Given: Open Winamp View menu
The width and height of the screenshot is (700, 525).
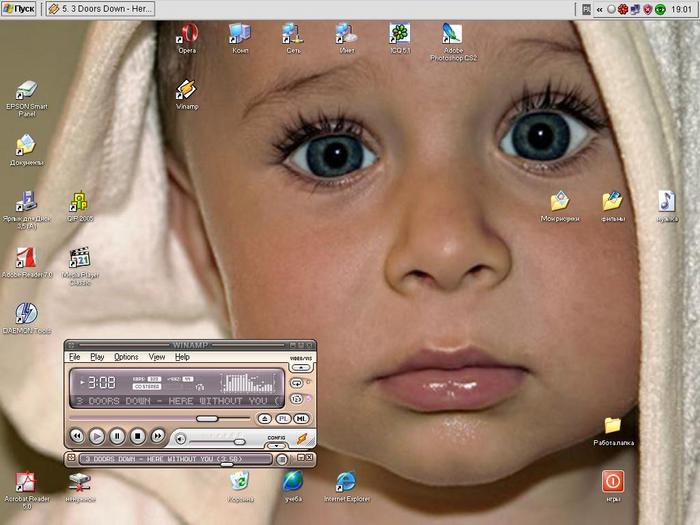Looking at the screenshot, I should [157, 357].
